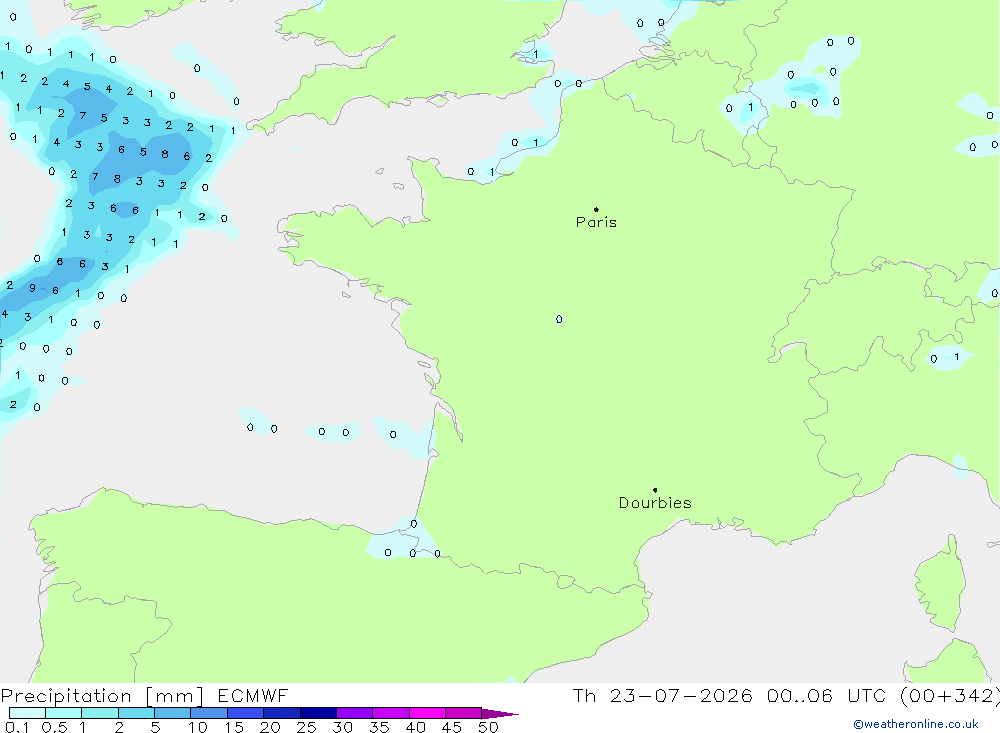The width and height of the screenshot is (1000, 733).
Task: Click the legend label "0.5"
Action: (54, 727)
